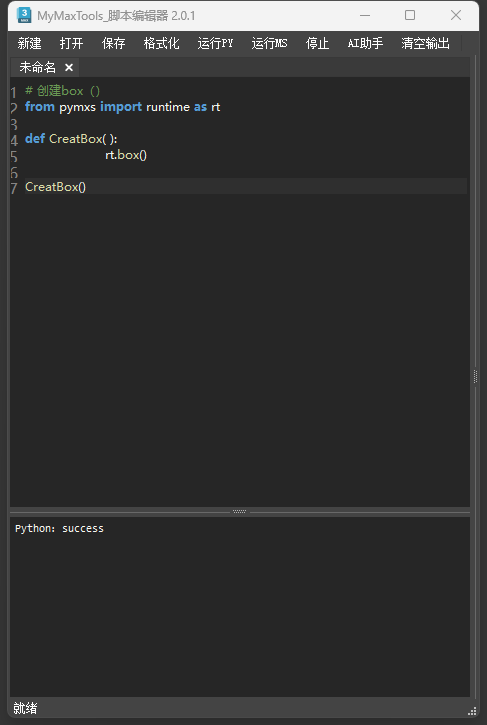
Task: Maximize the script editor window
Action: click(x=410, y=15)
